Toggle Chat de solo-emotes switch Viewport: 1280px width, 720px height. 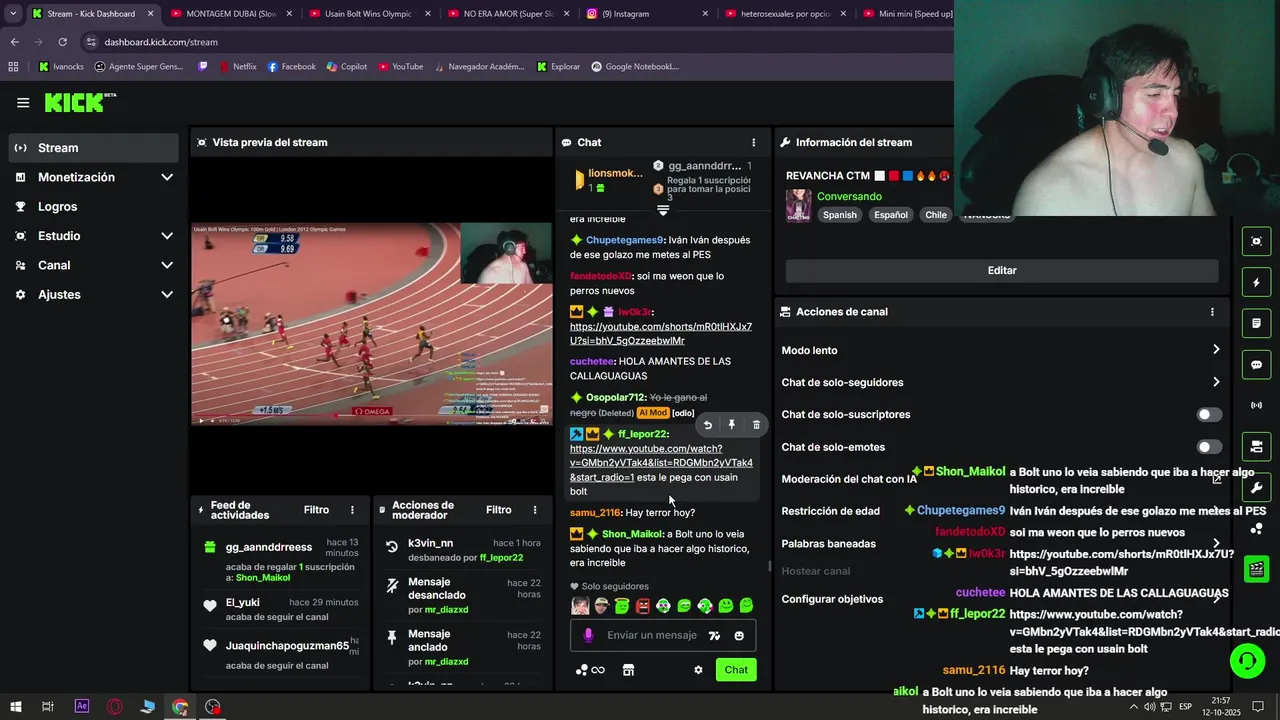(x=1209, y=447)
